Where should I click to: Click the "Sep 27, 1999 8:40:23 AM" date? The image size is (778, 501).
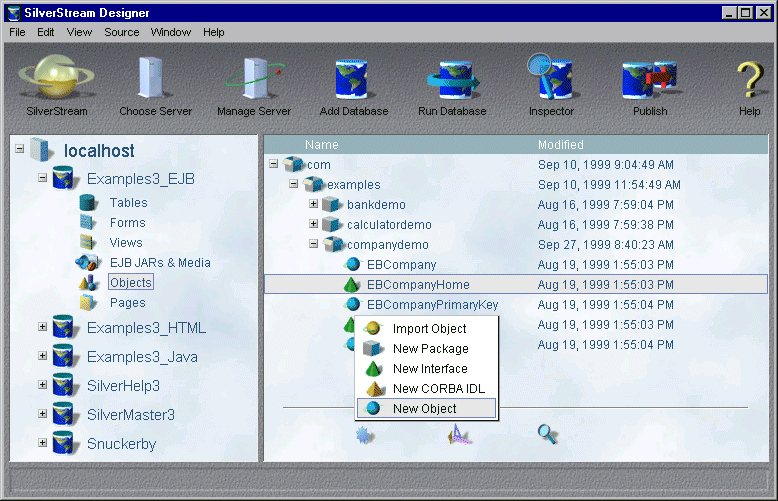pos(606,245)
